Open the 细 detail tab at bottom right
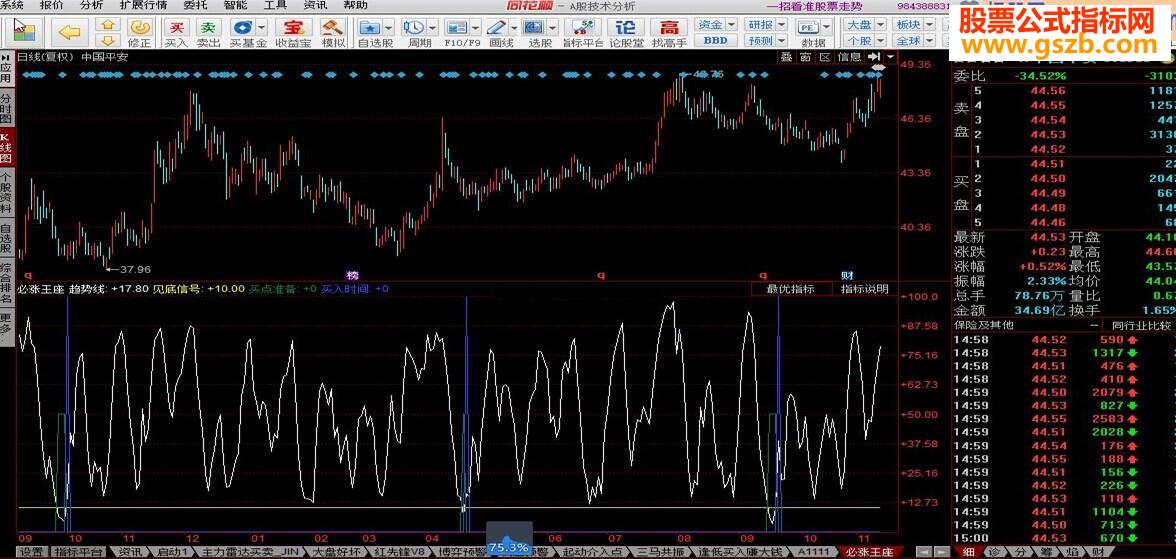The height and width of the screenshot is (559, 1176). 967,551
